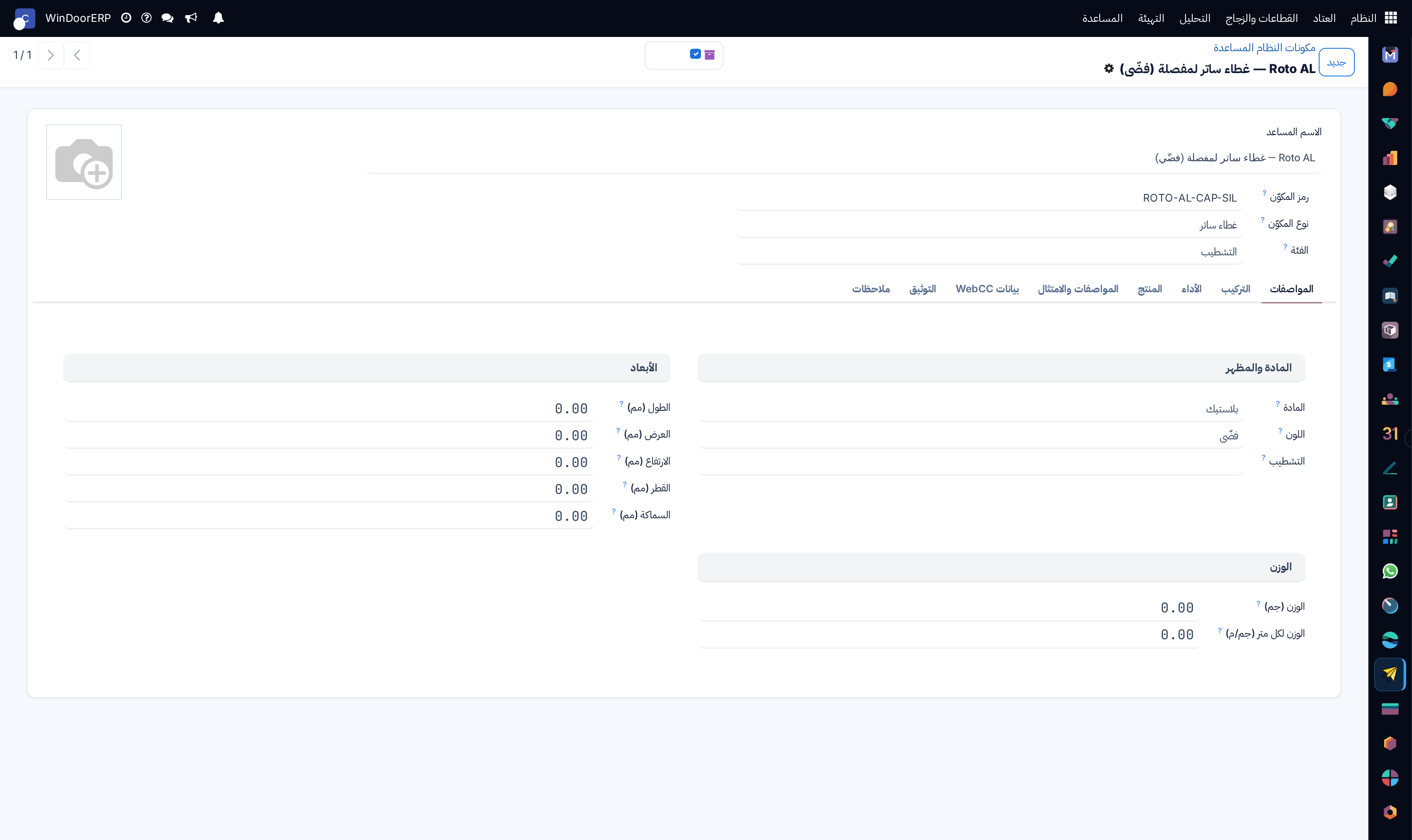Image resolution: width=1412 pixels, height=840 pixels.
Task: Open the orange chat bubble app
Action: click(x=1390, y=89)
